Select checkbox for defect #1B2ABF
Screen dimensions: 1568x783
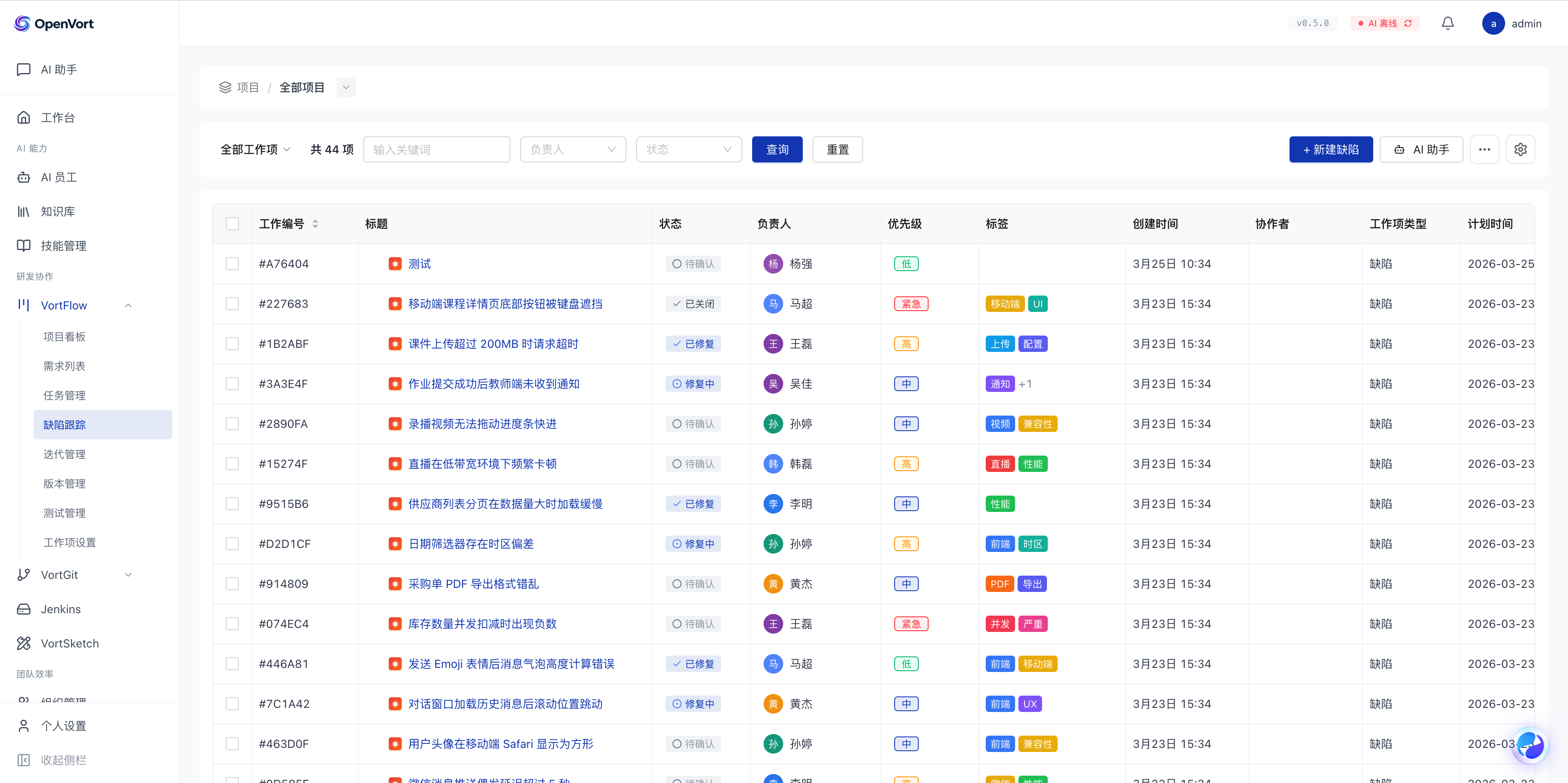point(232,344)
